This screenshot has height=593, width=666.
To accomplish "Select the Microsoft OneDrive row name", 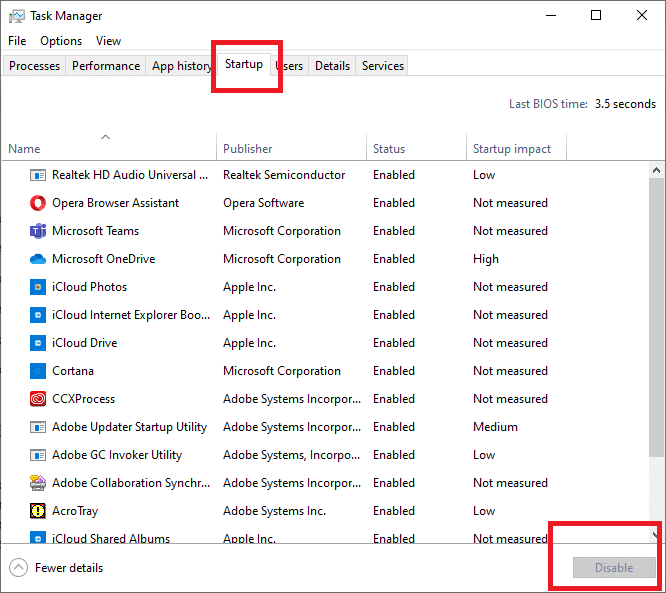I will tap(104, 259).
